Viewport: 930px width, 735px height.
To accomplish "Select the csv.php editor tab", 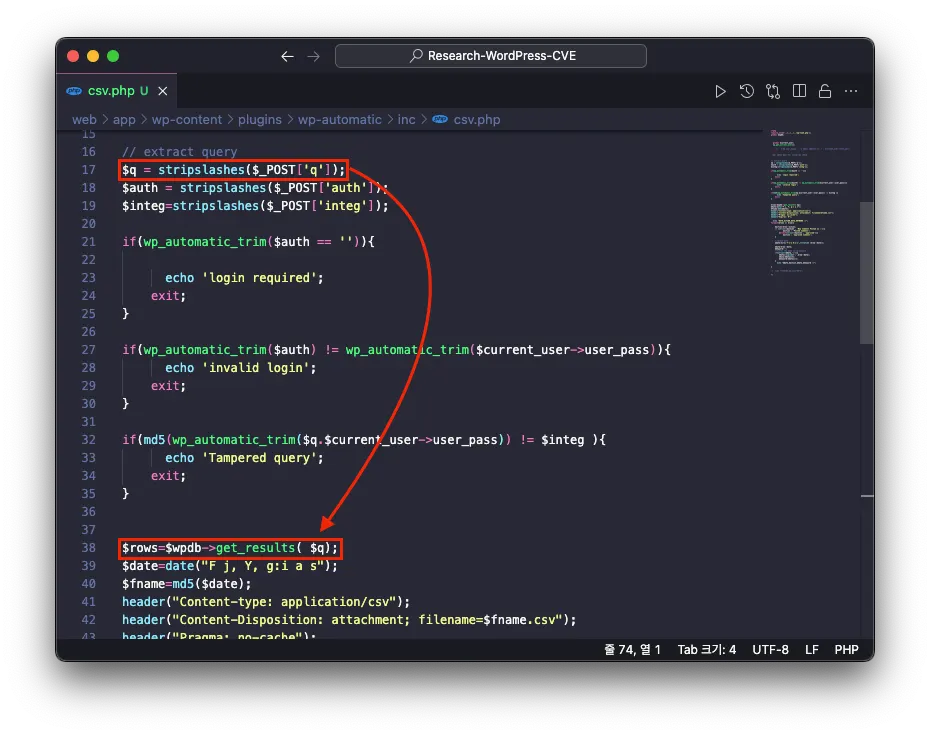I will 110,91.
